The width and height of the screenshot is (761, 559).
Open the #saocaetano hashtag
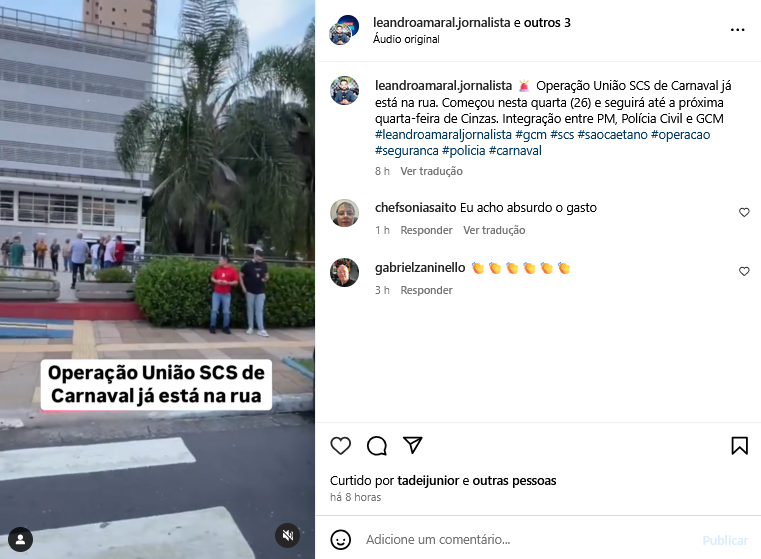tap(612, 134)
